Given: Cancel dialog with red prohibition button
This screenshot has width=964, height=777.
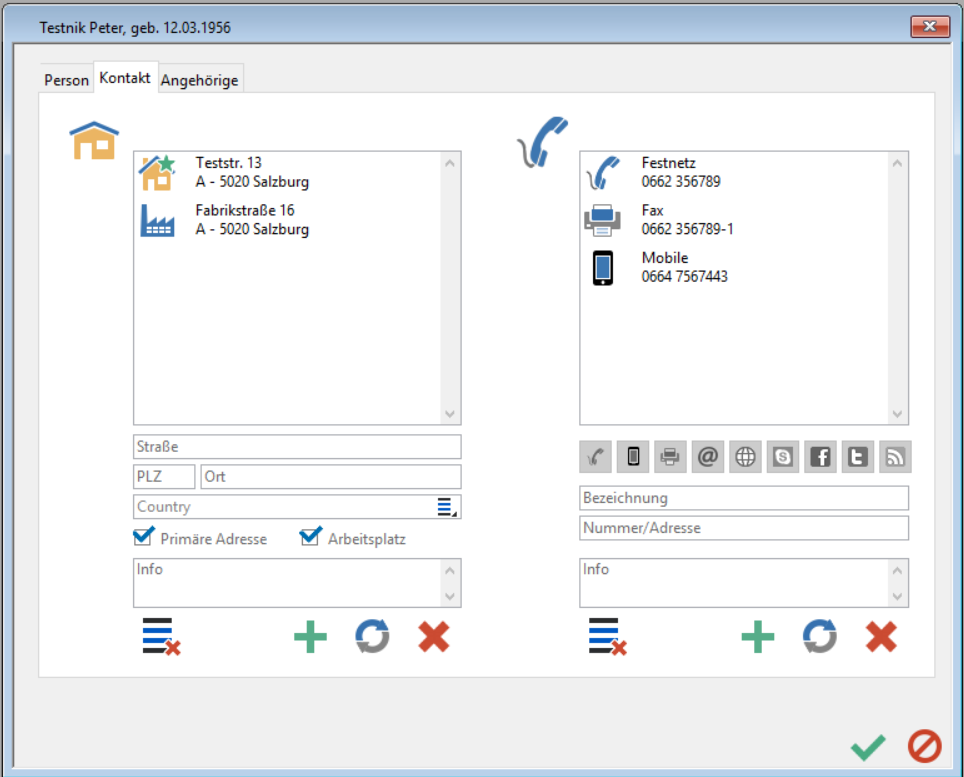Looking at the screenshot, I should point(924,746).
